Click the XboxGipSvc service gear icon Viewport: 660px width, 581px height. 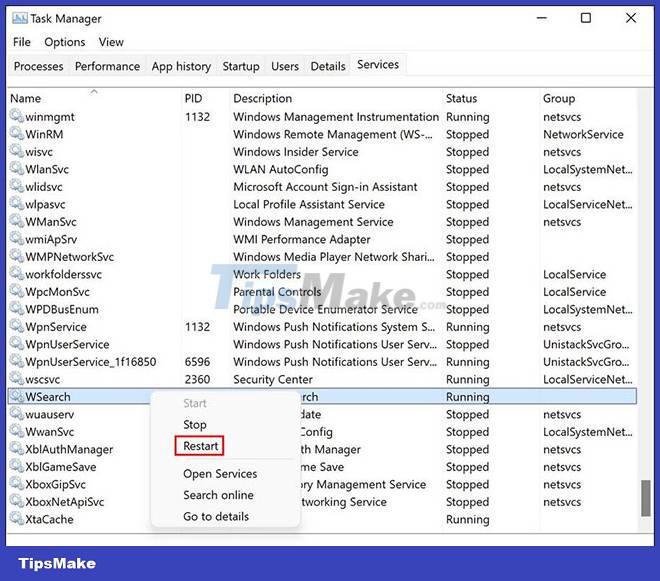[x=17, y=483]
